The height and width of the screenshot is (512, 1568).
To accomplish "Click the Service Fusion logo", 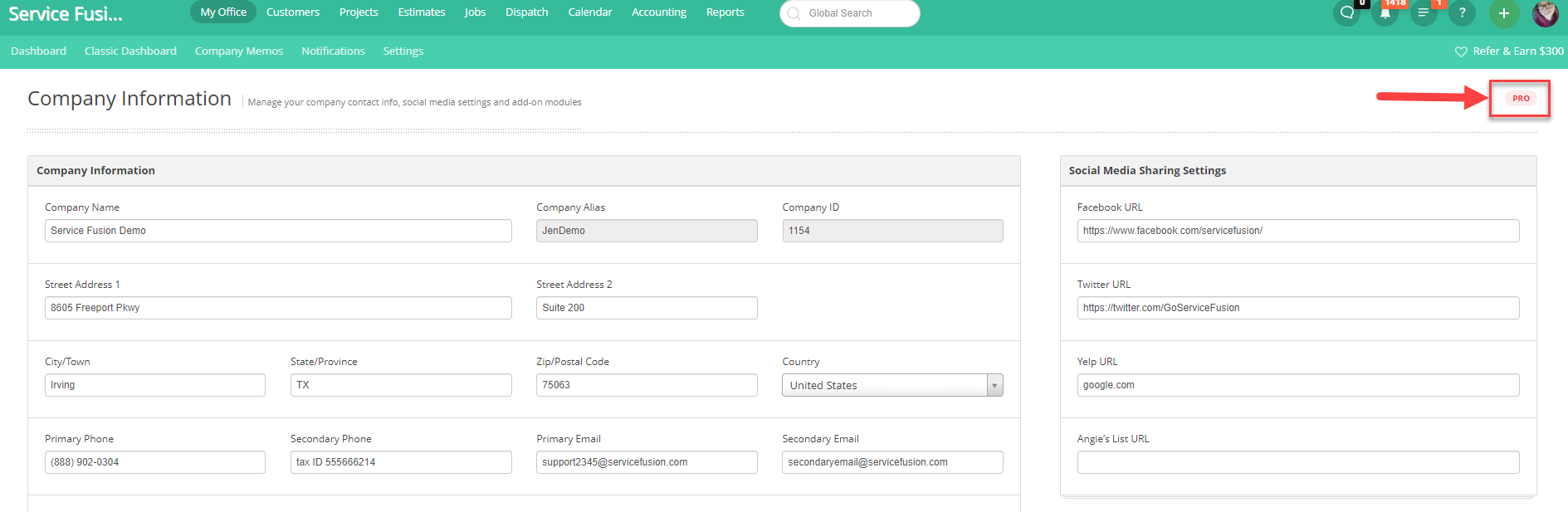I will (x=66, y=14).
